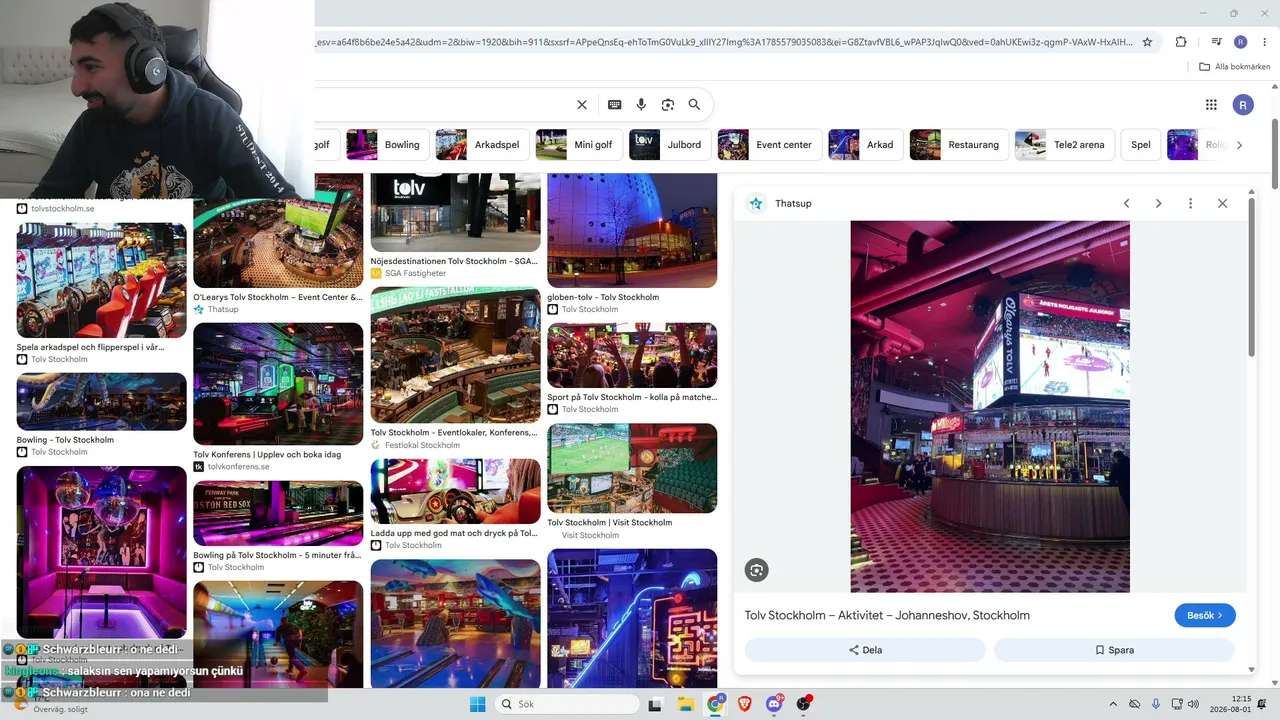Open more options in the Thatsup preview panel
Screen dimensions: 1280x720
(1190, 203)
